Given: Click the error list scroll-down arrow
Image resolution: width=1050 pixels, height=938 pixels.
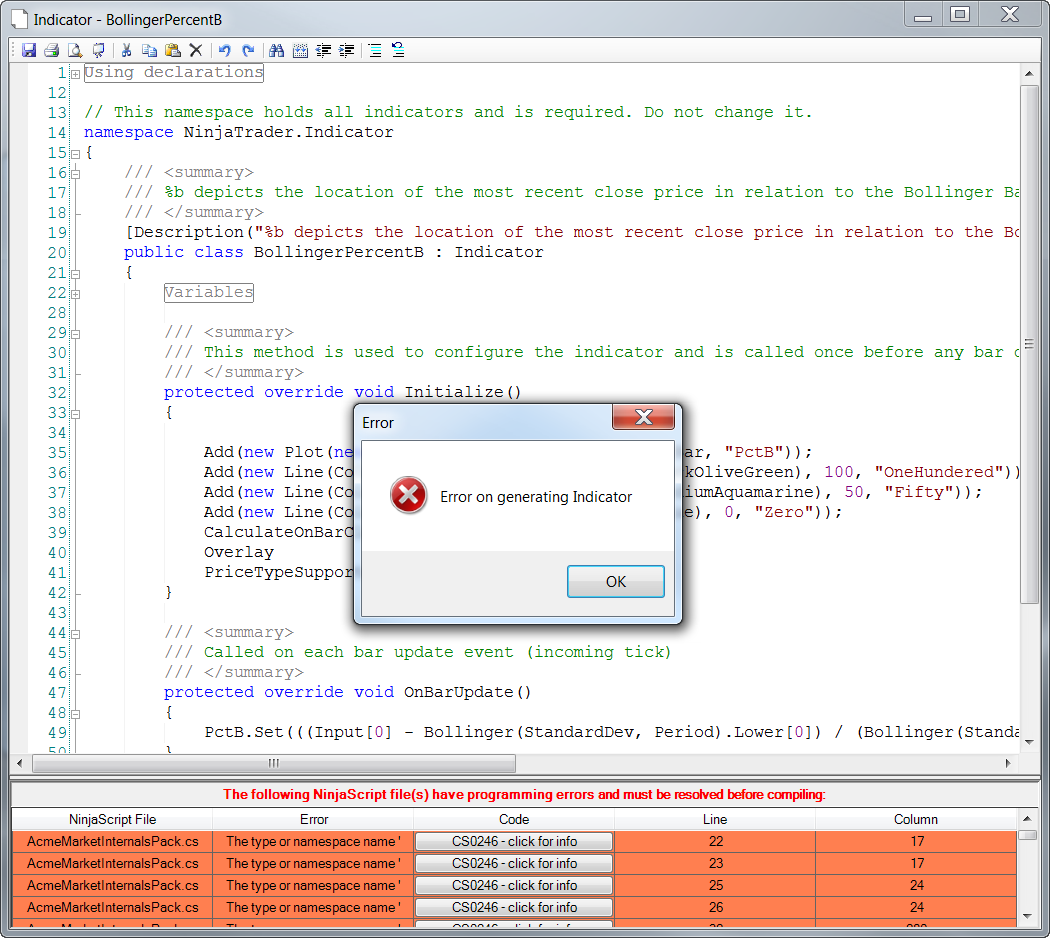Looking at the screenshot, I should pyautogui.click(x=1027, y=917).
